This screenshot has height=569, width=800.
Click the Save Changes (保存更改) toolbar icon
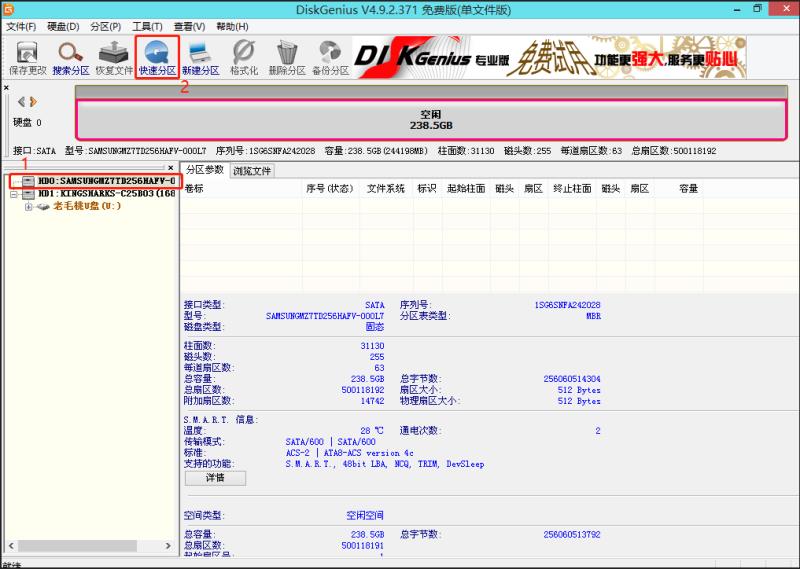coord(28,58)
